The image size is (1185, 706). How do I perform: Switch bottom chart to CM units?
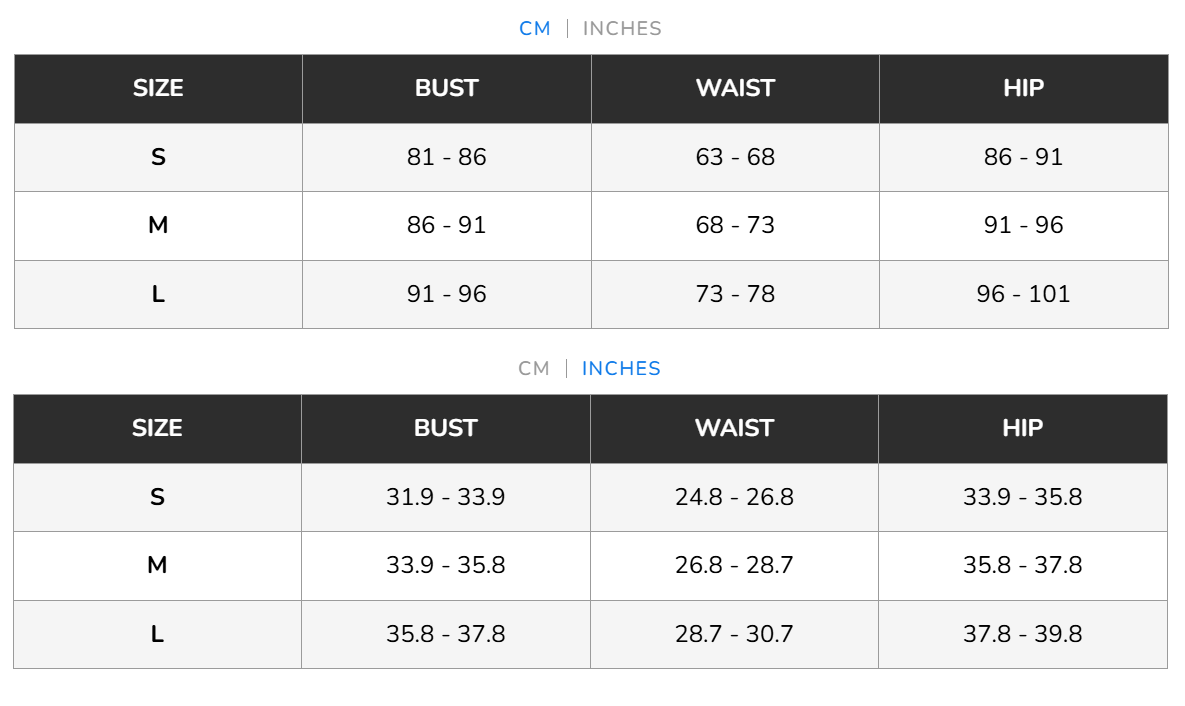(534, 369)
